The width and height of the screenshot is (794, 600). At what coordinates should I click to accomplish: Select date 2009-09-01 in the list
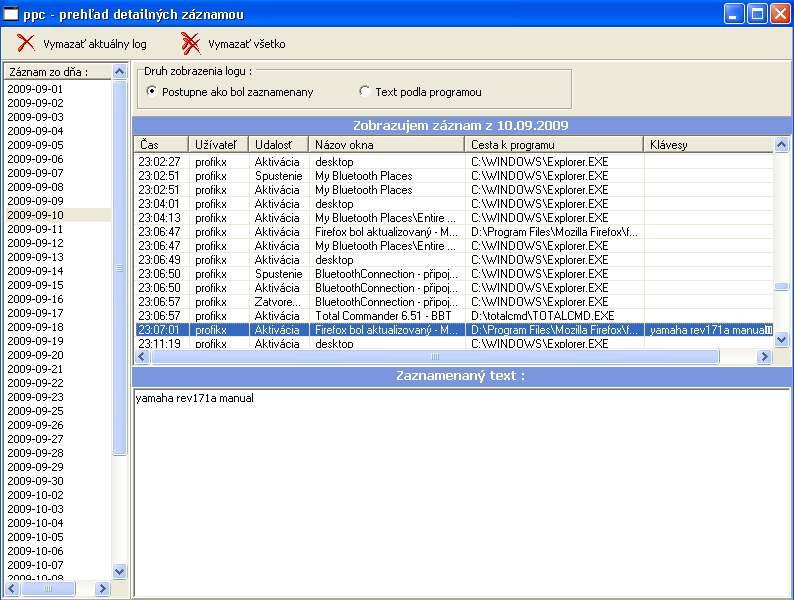tap(35, 89)
